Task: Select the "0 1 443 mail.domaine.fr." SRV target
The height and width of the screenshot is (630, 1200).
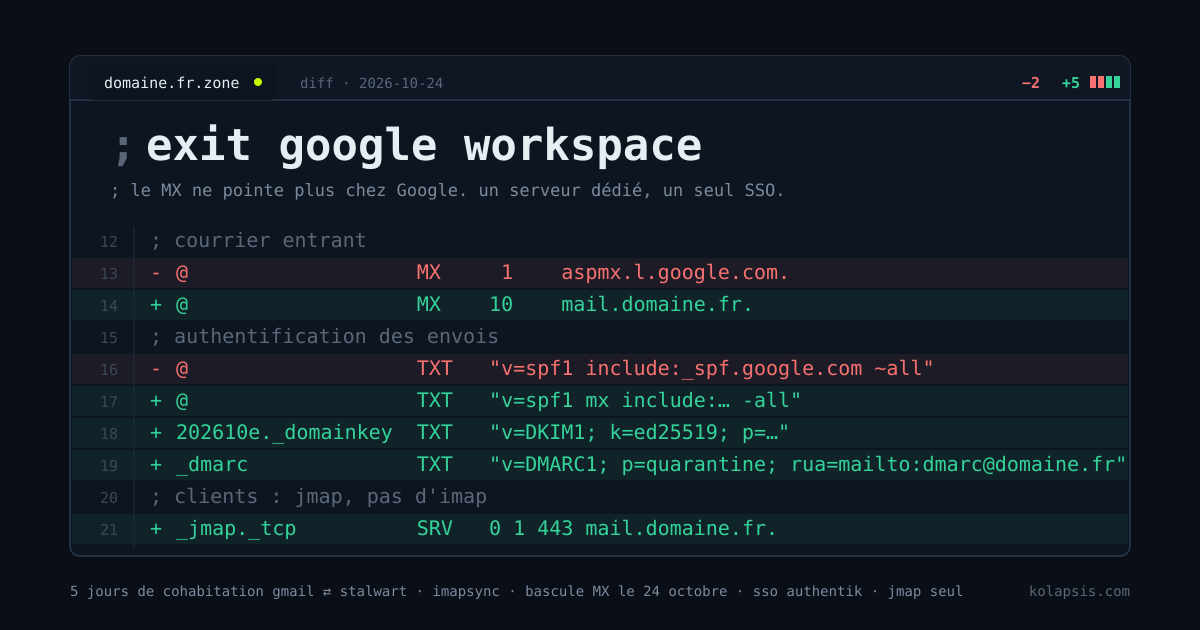Action: tap(633, 529)
